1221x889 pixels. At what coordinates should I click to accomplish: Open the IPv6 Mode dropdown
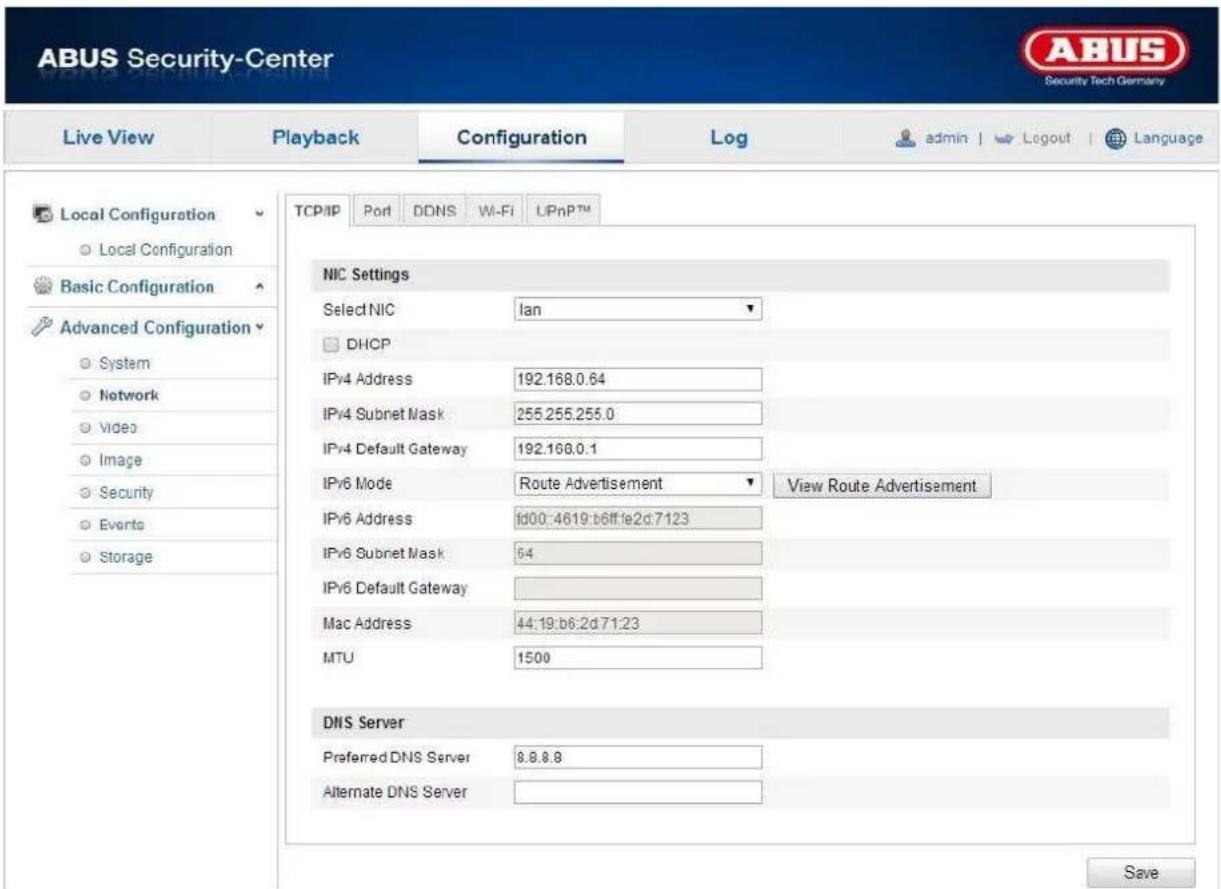click(637, 484)
